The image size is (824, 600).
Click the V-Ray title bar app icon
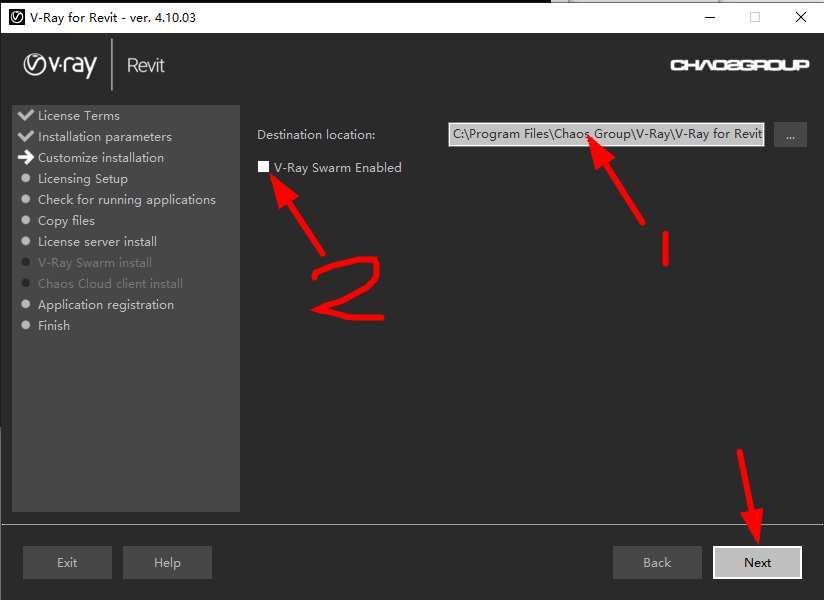point(17,17)
